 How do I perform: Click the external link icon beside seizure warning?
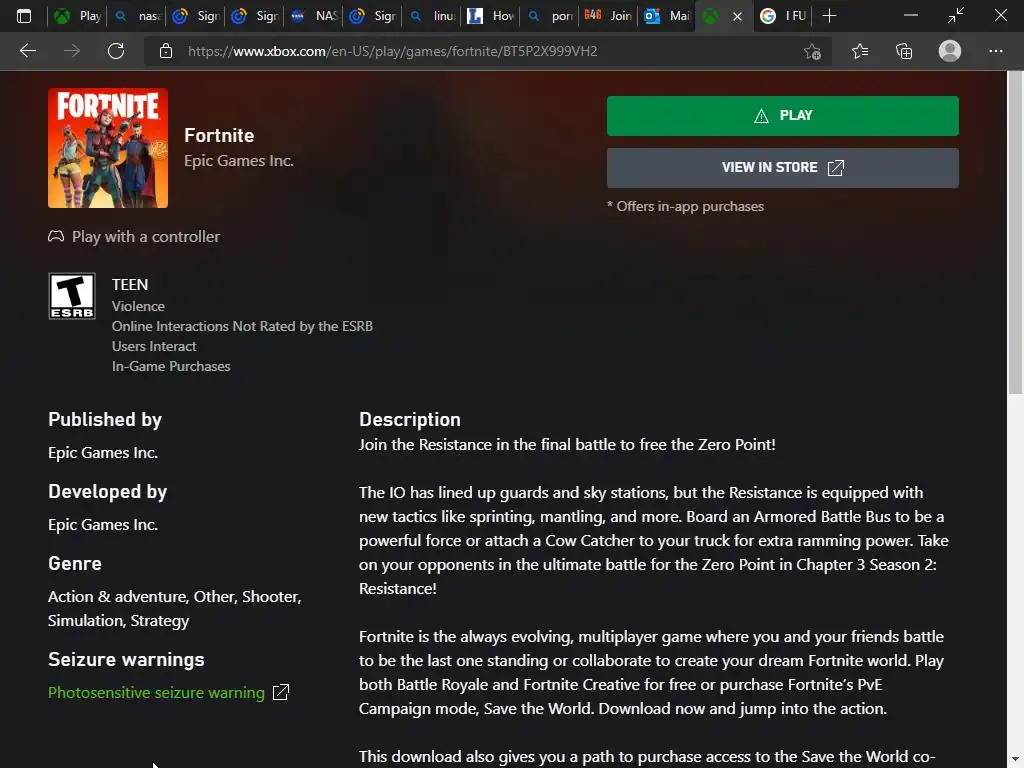click(x=281, y=692)
